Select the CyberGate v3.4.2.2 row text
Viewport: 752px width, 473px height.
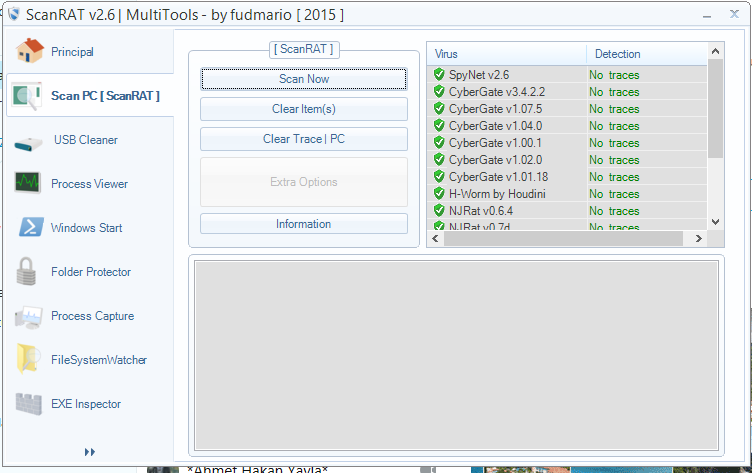[497, 92]
